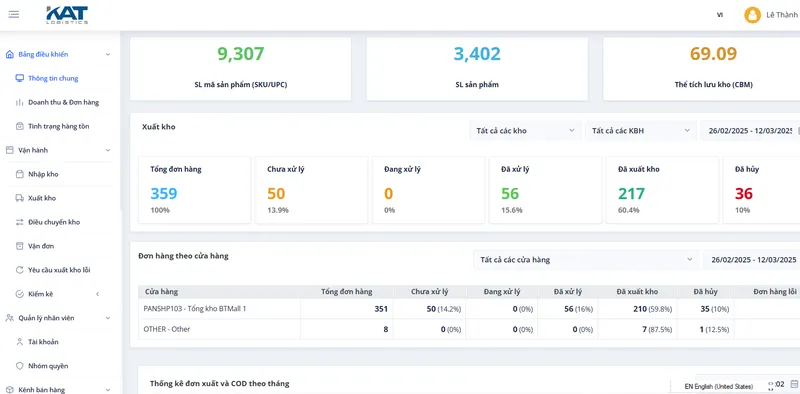Click the Kiểm kê checkmark icon

pyautogui.click(x=19, y=294)
